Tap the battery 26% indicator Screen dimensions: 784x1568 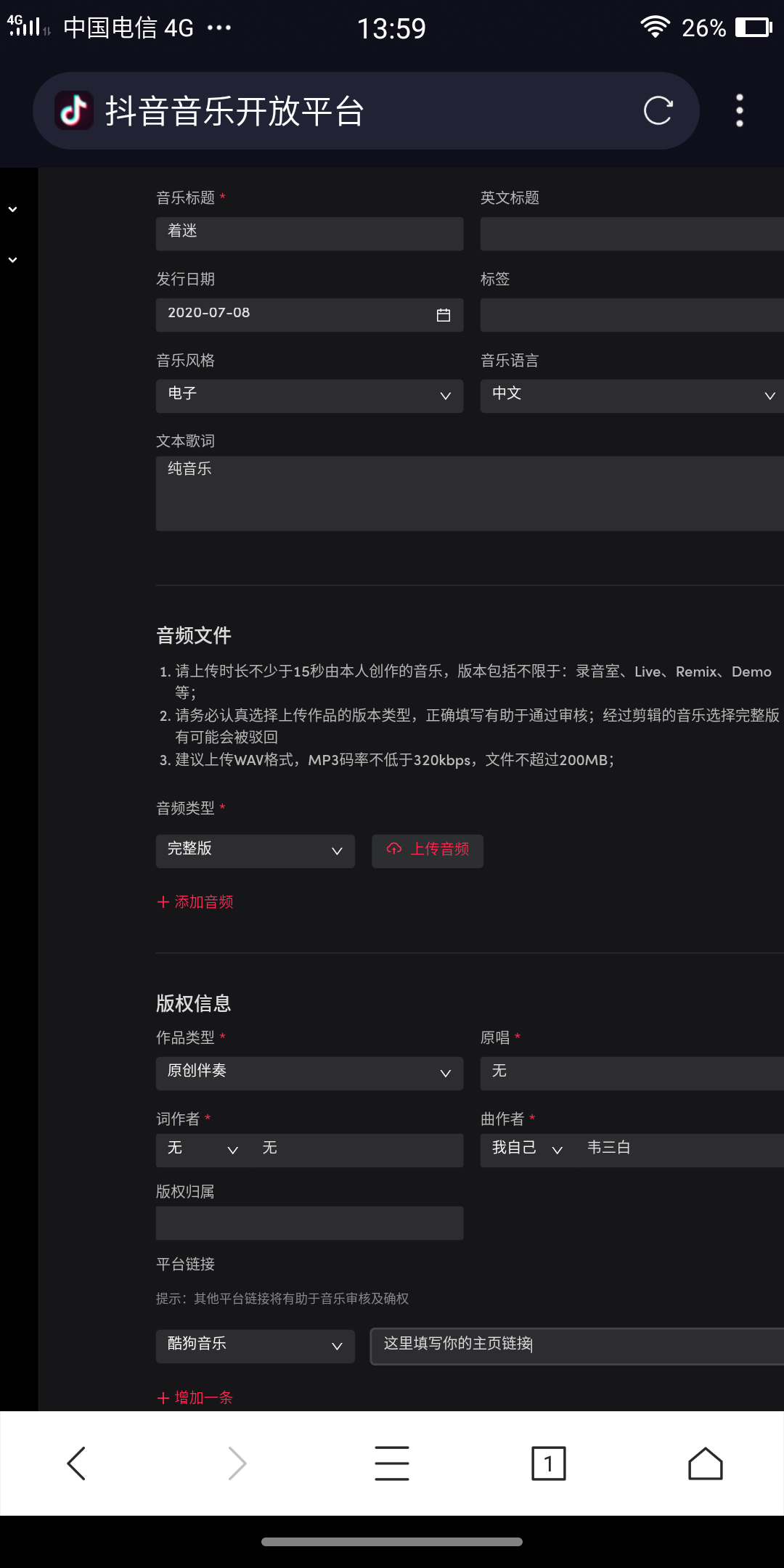727,28
